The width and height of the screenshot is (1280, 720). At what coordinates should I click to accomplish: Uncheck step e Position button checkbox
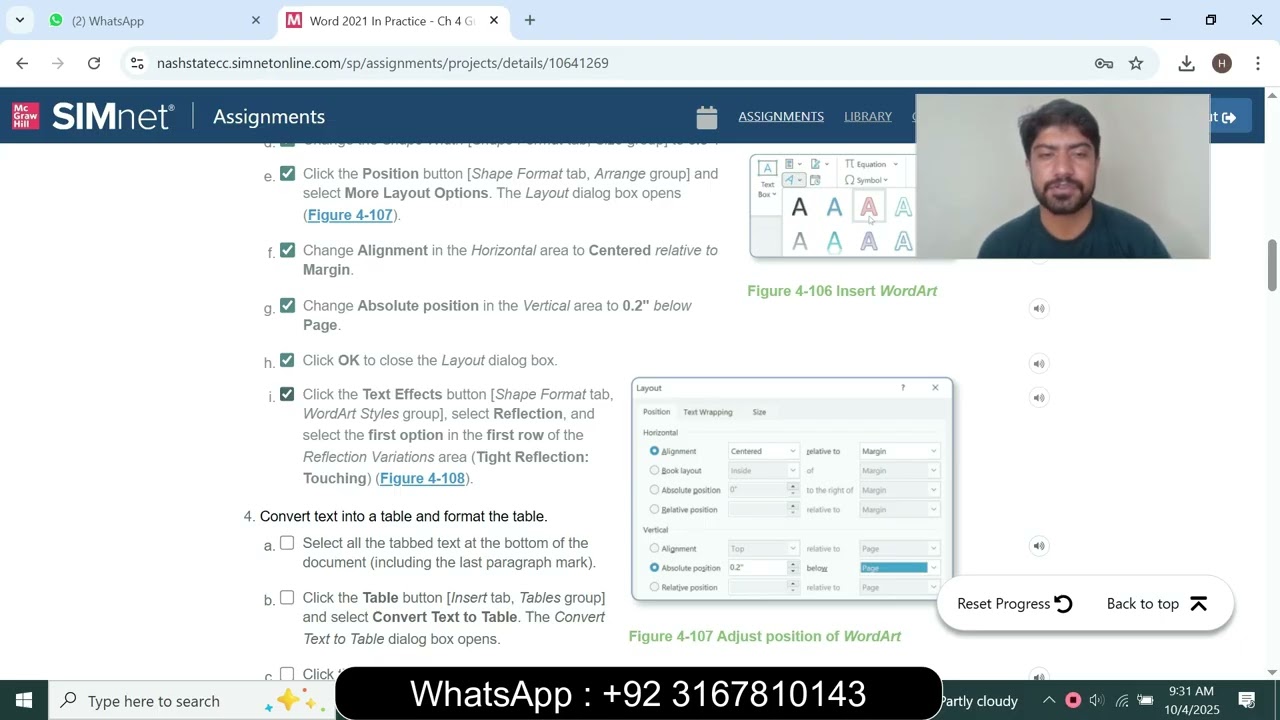[x=287, y=173]
